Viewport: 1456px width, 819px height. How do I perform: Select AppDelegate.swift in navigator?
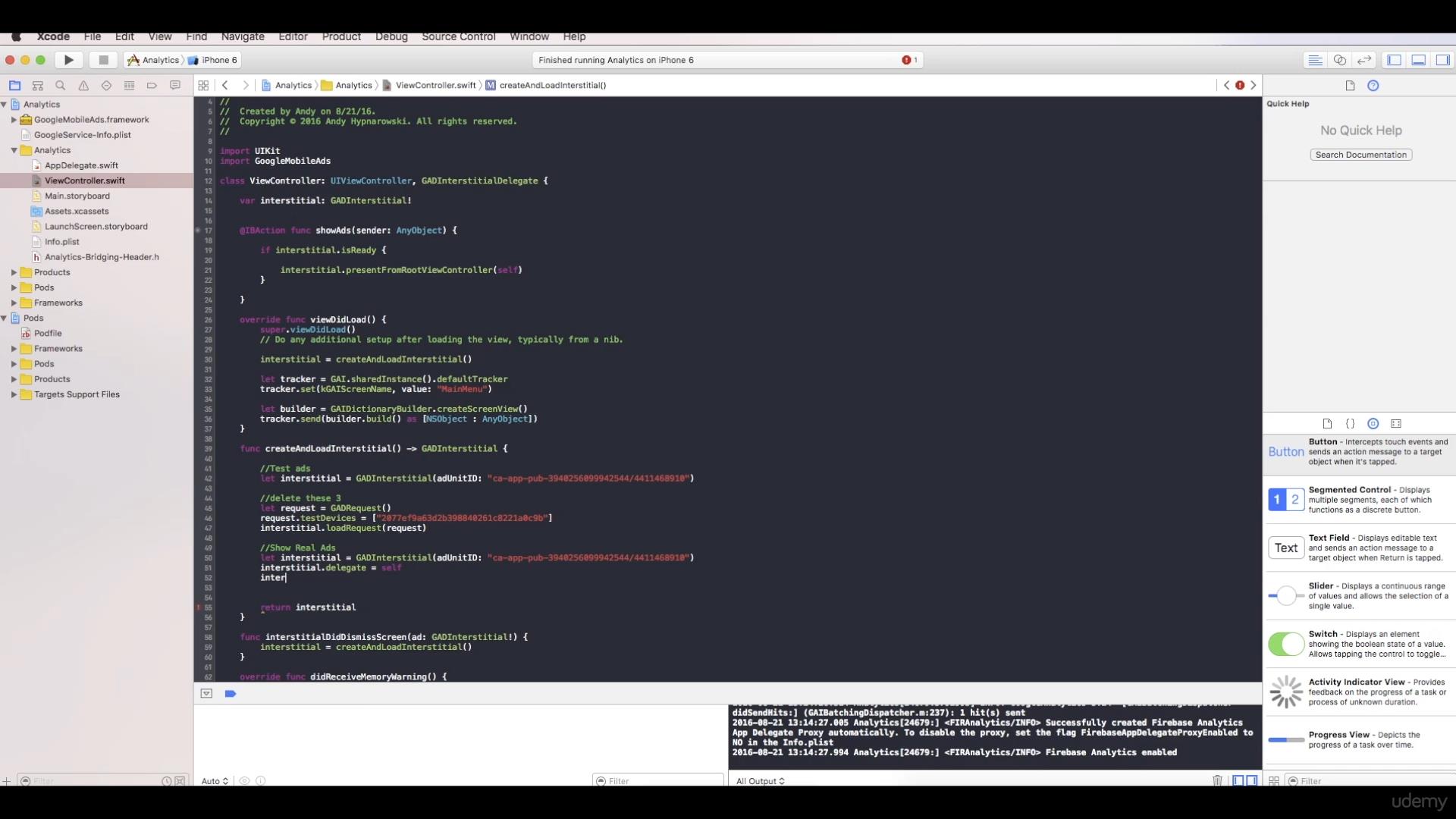(81, 165)
